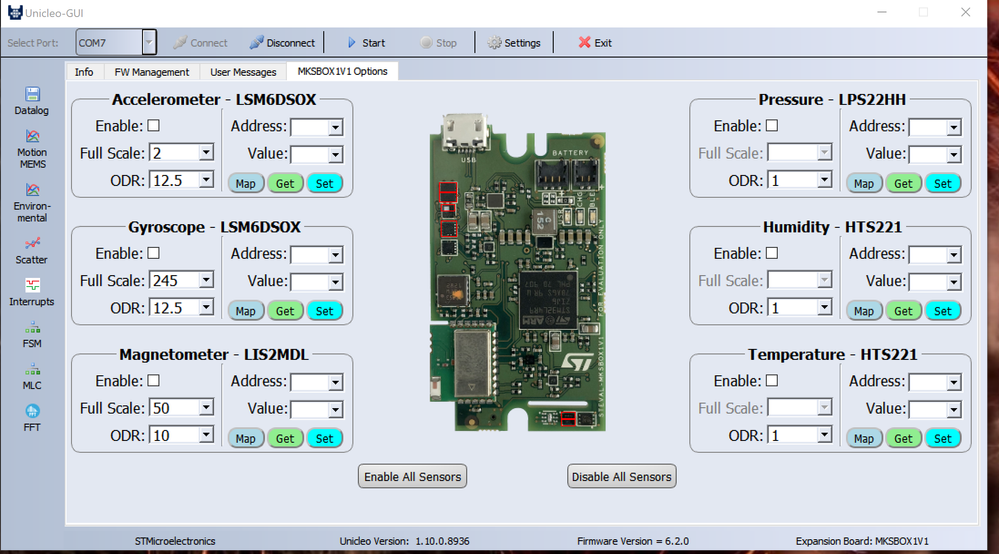Open Accelerometer ODR dropdown

tap(206, 180)
